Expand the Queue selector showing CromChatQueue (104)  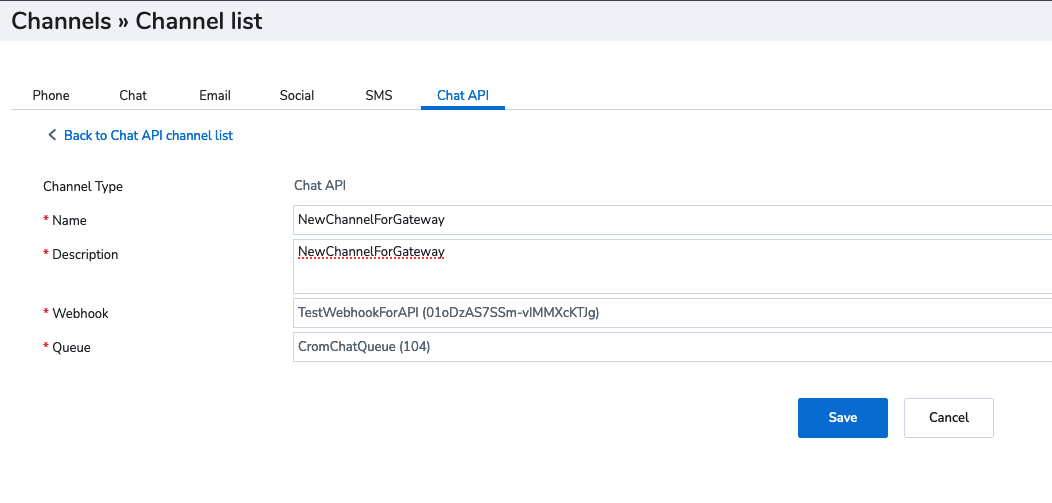click(x=670, y=347)
